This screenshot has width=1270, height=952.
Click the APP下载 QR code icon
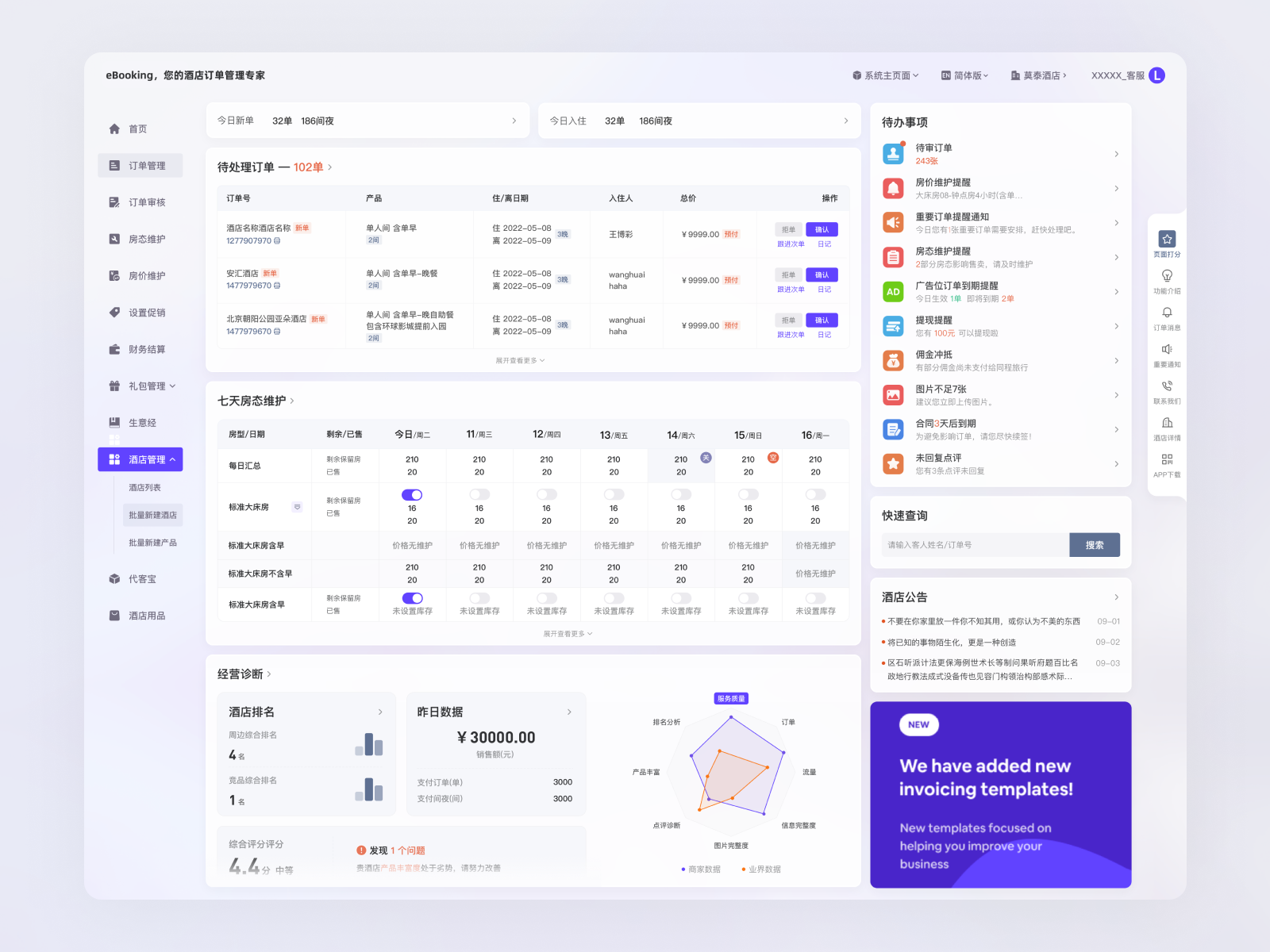tap(1166, 459)
